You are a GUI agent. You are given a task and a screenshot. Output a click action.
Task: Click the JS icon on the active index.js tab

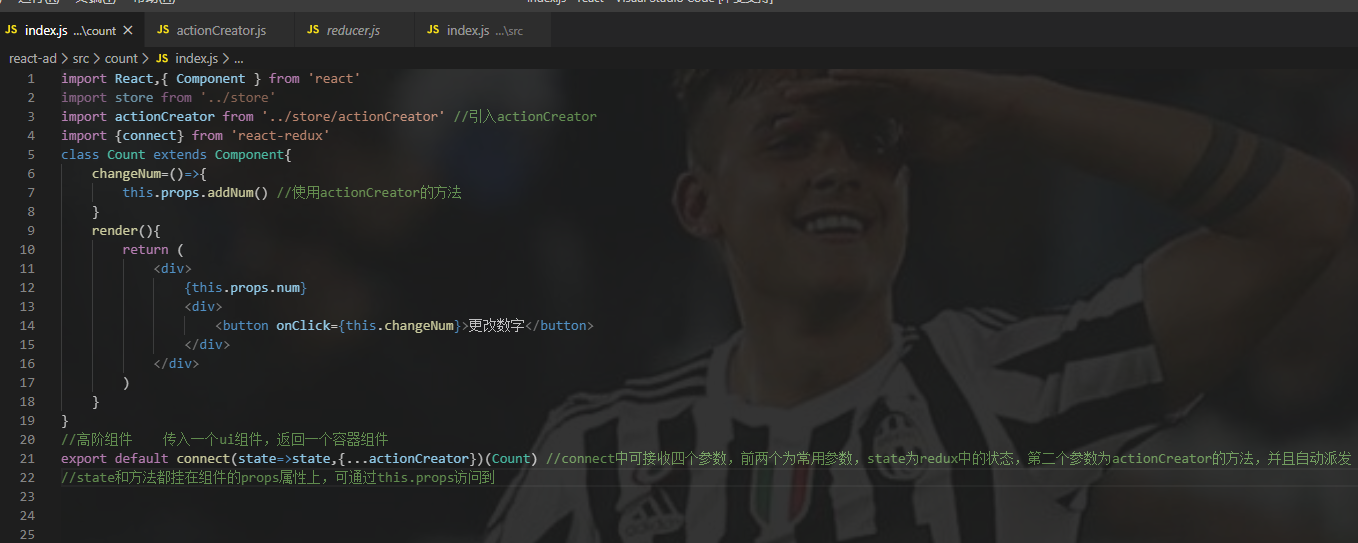[x=11, y=30]
